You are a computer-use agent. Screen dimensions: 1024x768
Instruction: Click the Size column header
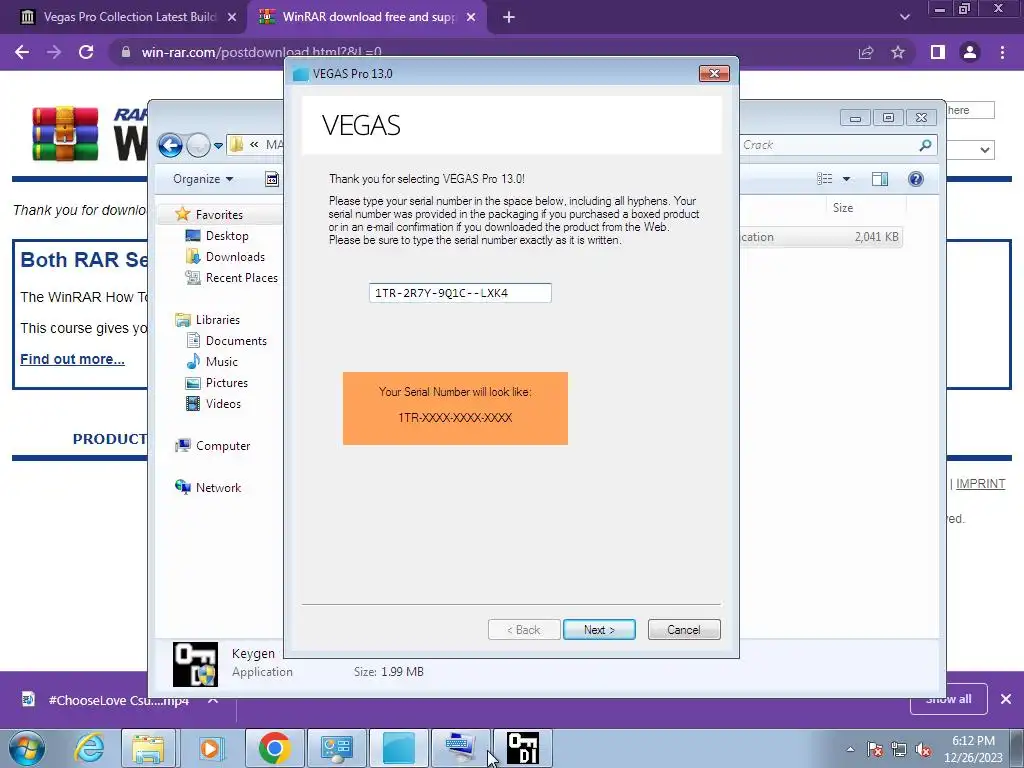point(842,208)
